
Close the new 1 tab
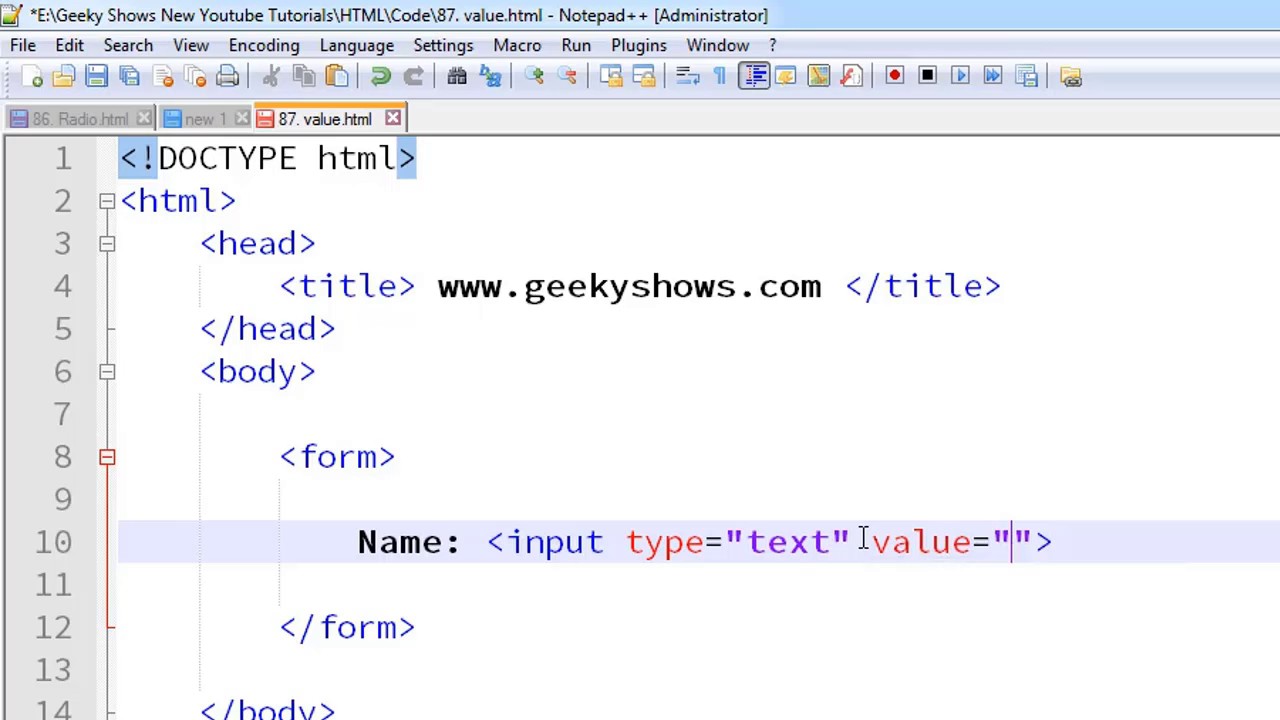(241, 119)
